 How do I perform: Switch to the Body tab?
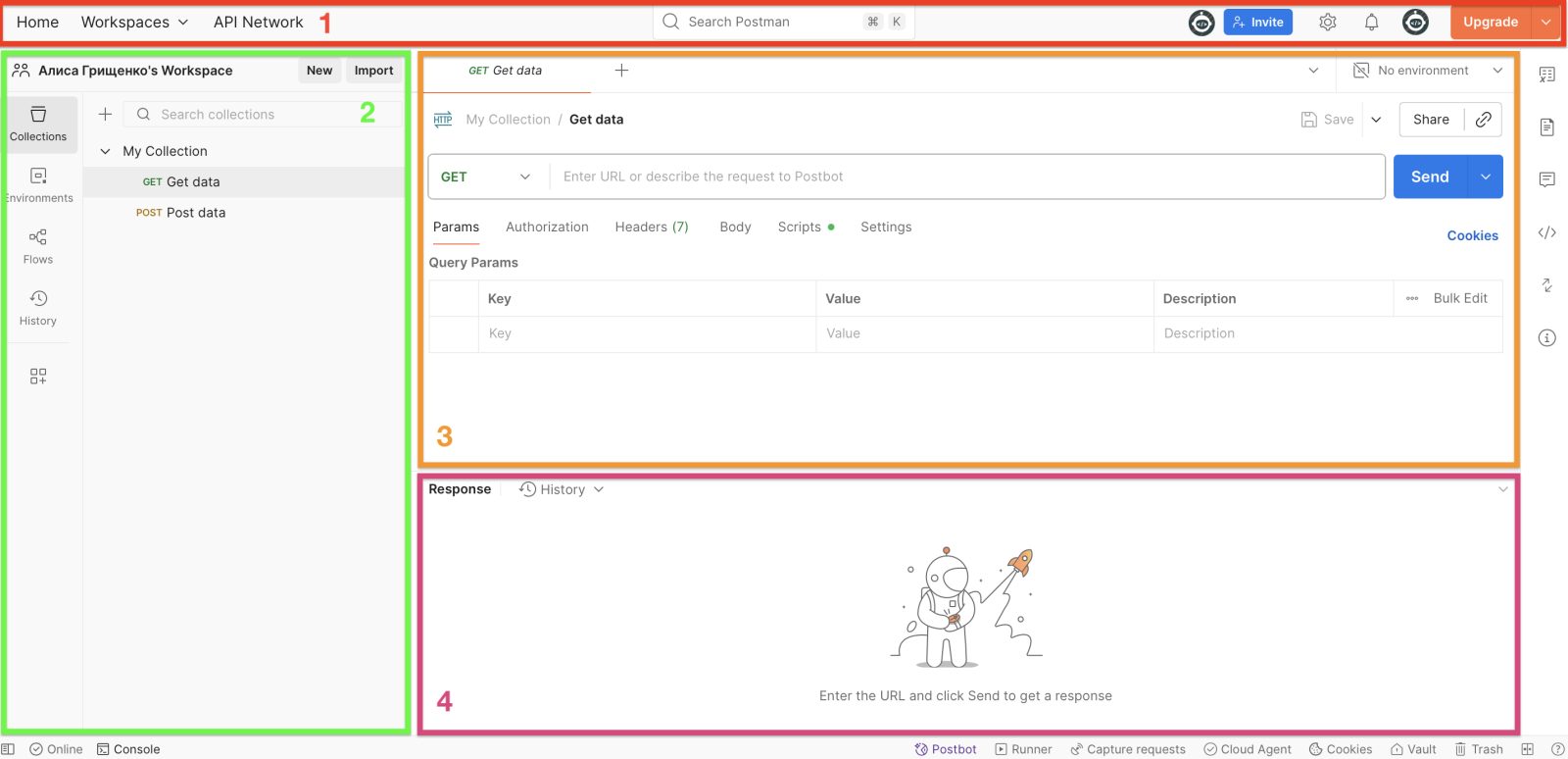click(735, 227)
